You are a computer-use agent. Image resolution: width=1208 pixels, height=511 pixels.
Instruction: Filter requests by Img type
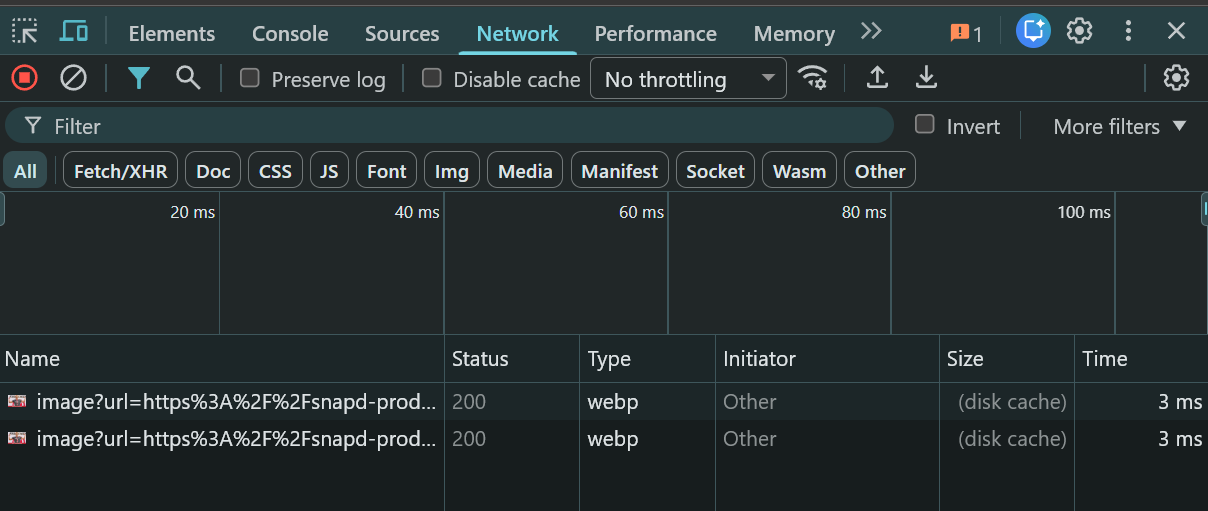(452, 171)
